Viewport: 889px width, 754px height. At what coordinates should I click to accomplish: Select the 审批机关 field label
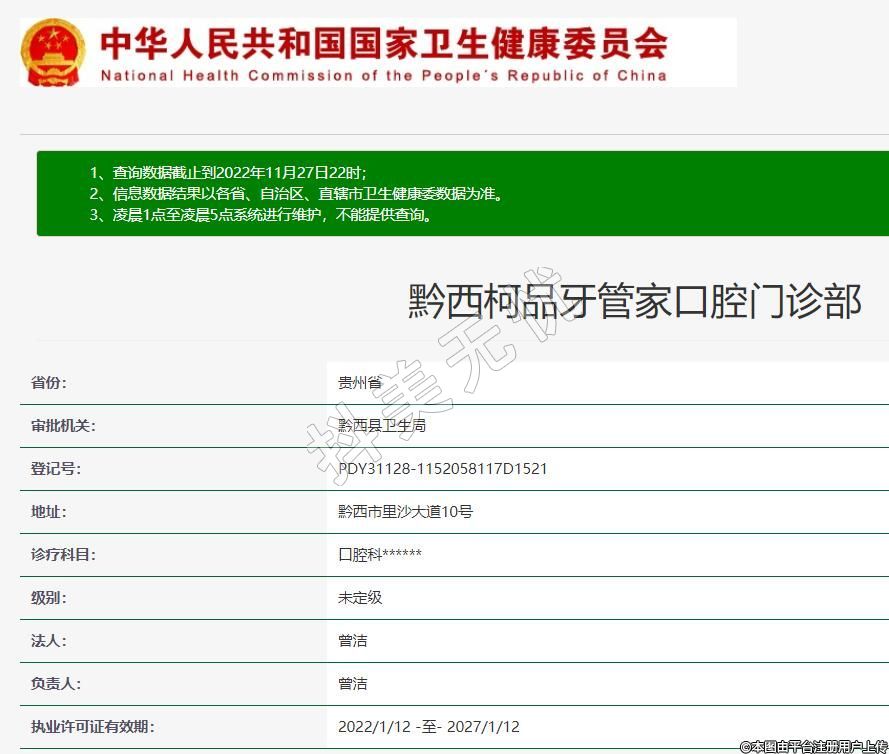coord(63,426)
